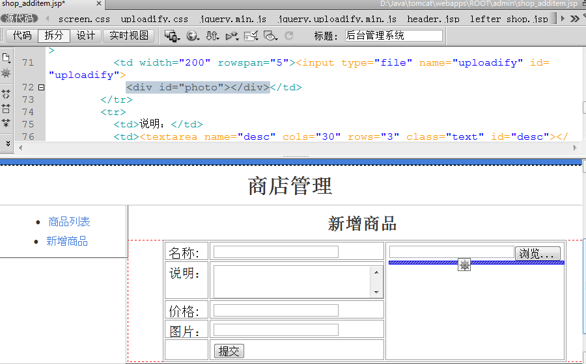586x364 pixels.
Task: Open related file lefter_shop.jsp
Action: click(x=509, y=19)
